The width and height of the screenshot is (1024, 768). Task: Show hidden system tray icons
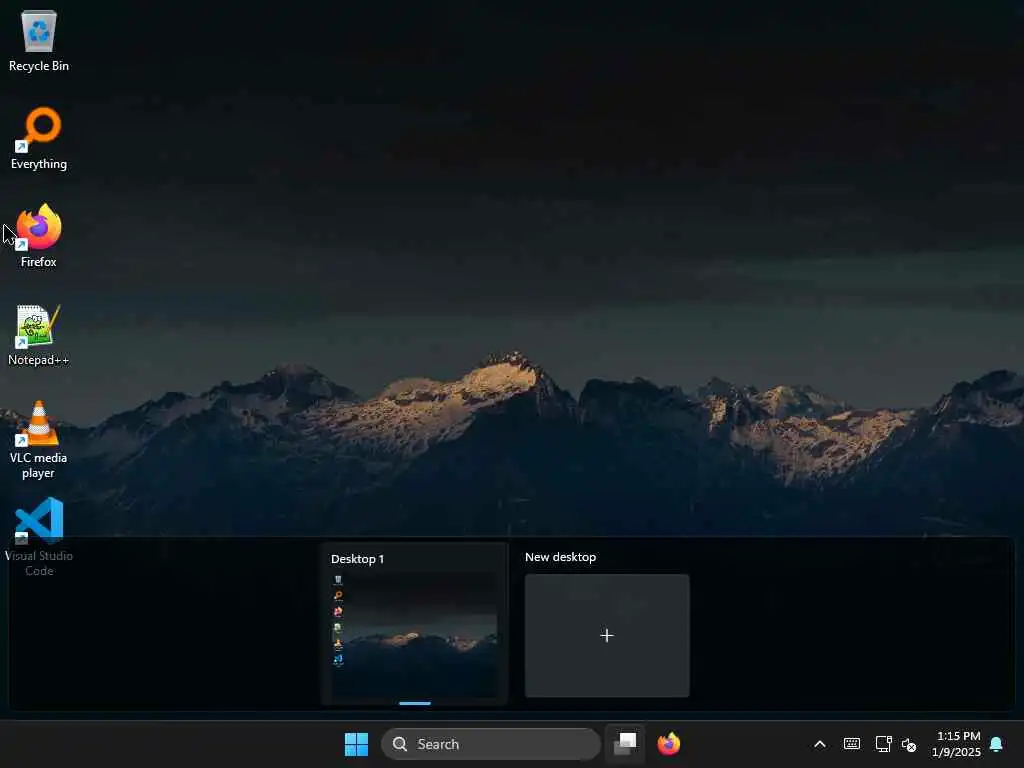[820, 744]
